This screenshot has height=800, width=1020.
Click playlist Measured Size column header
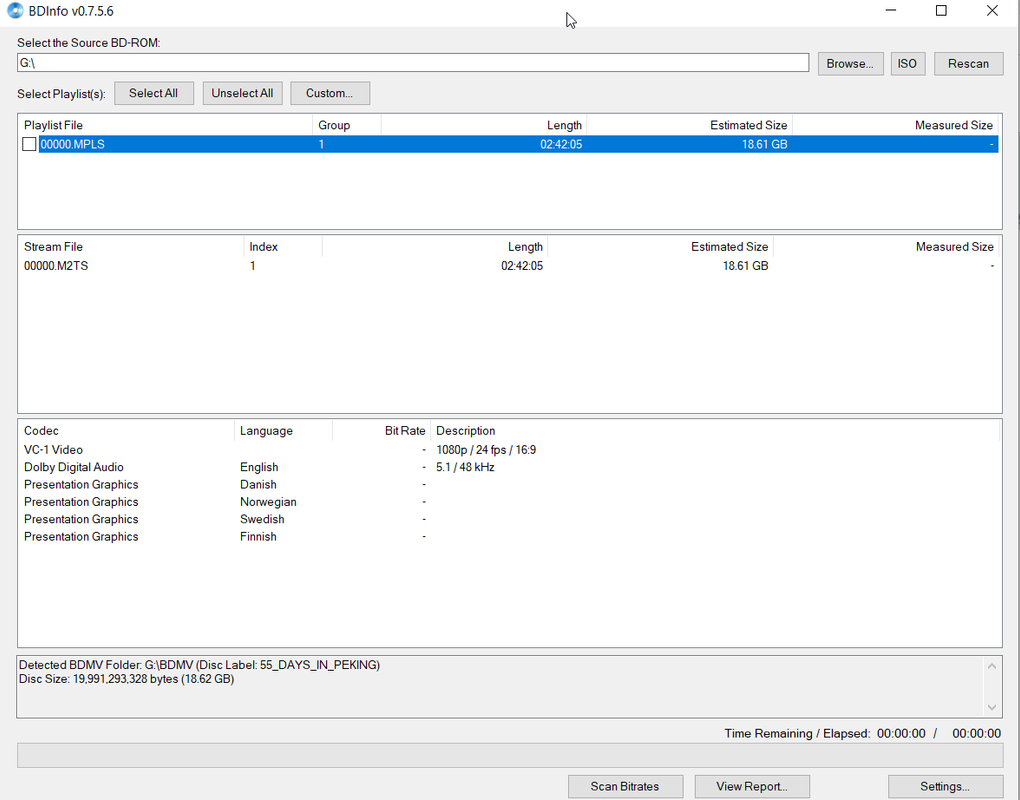895,125
